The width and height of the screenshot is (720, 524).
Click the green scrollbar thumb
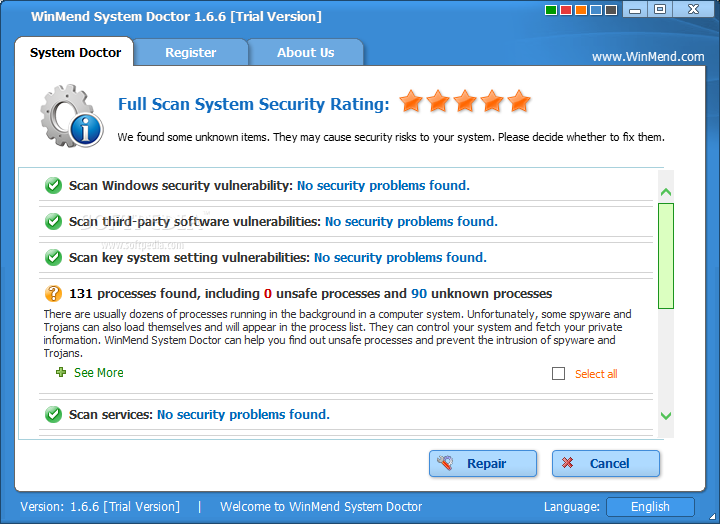[666, 256]
